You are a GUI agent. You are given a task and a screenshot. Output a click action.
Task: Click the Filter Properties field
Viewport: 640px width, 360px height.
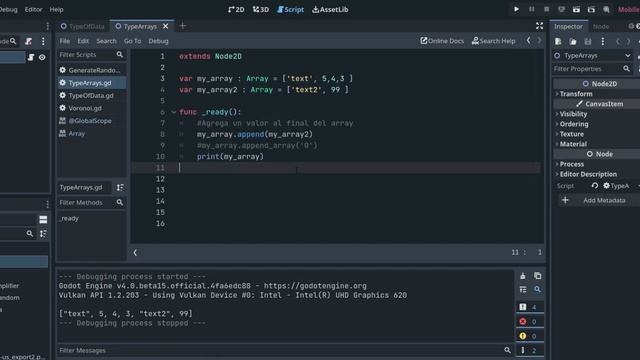[593, 69]
